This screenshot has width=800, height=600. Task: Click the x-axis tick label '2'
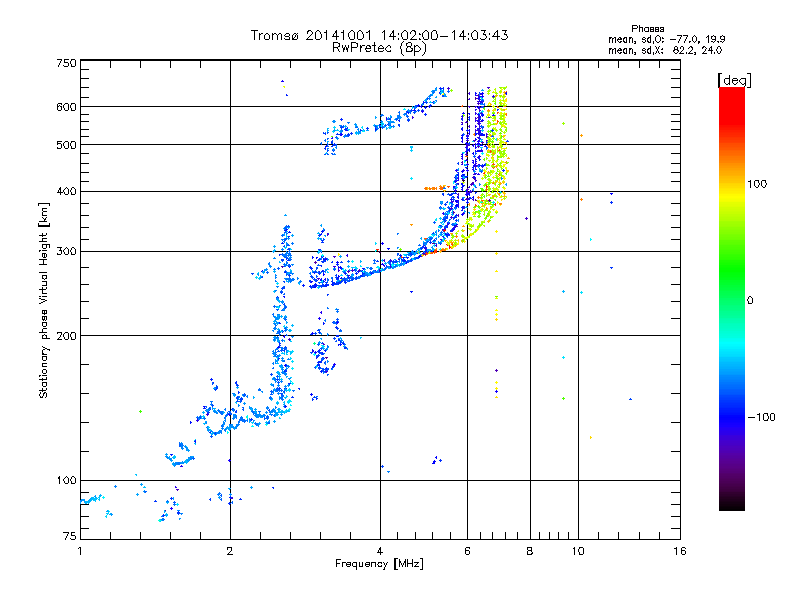coord(230,551)
